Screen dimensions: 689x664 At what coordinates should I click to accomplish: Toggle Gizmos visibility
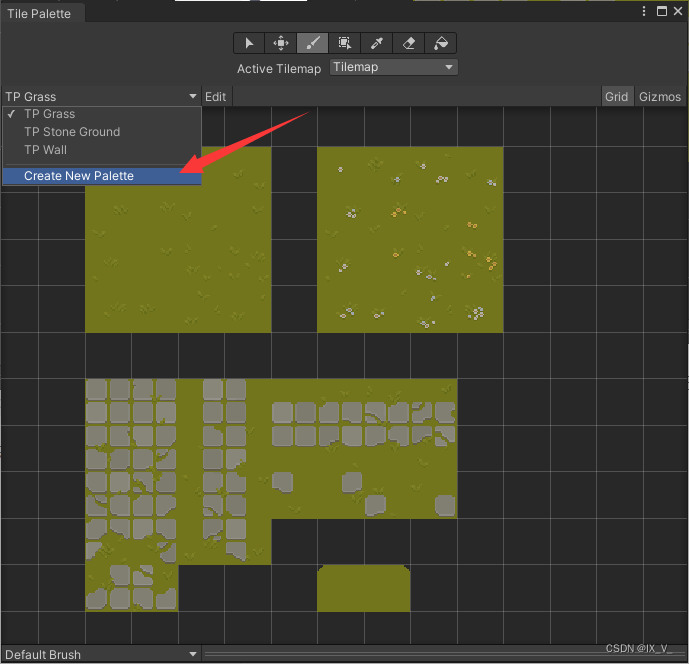pyautogui.click(x=660, y=97)
